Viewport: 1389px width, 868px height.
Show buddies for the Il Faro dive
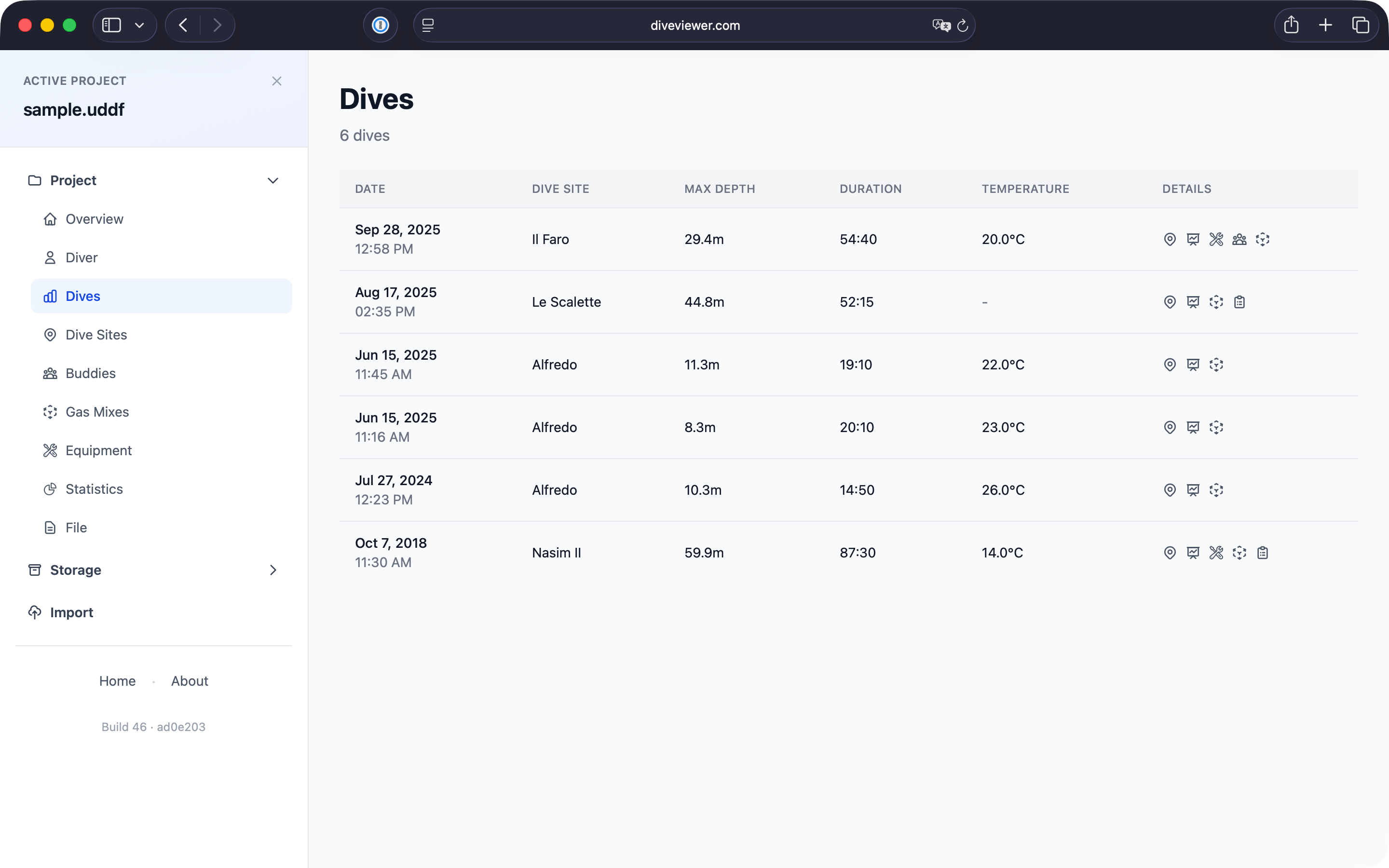1239,239
